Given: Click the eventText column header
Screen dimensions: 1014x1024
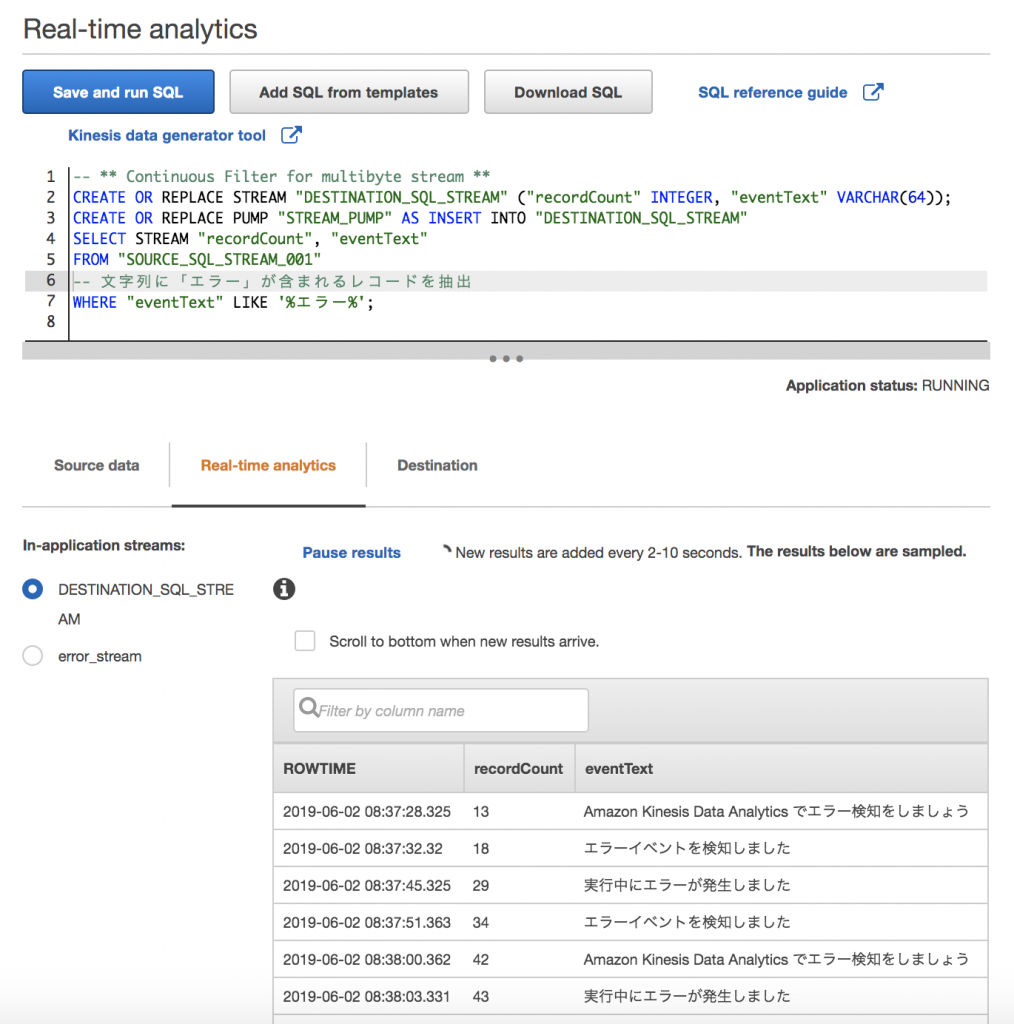Looking at the screenshot, I should pos(781,769).
